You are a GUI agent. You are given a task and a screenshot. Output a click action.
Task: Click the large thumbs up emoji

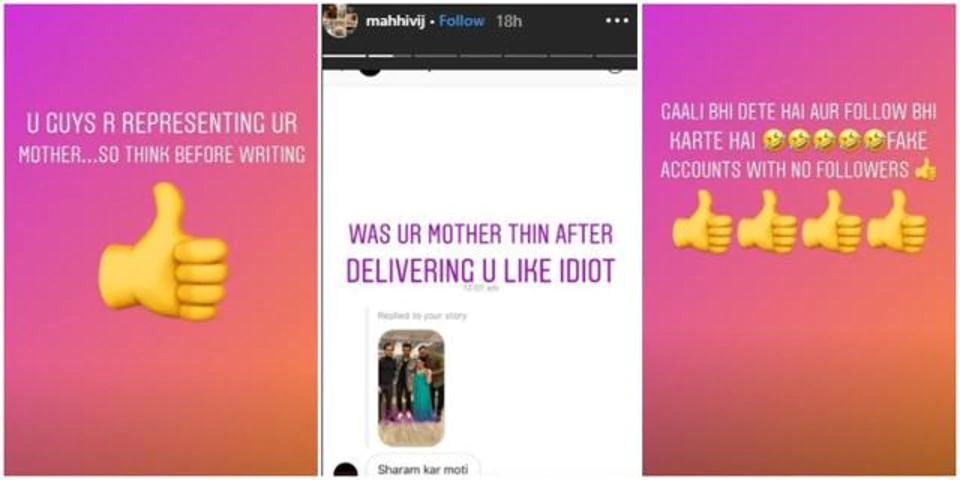[x=163, y=252]
